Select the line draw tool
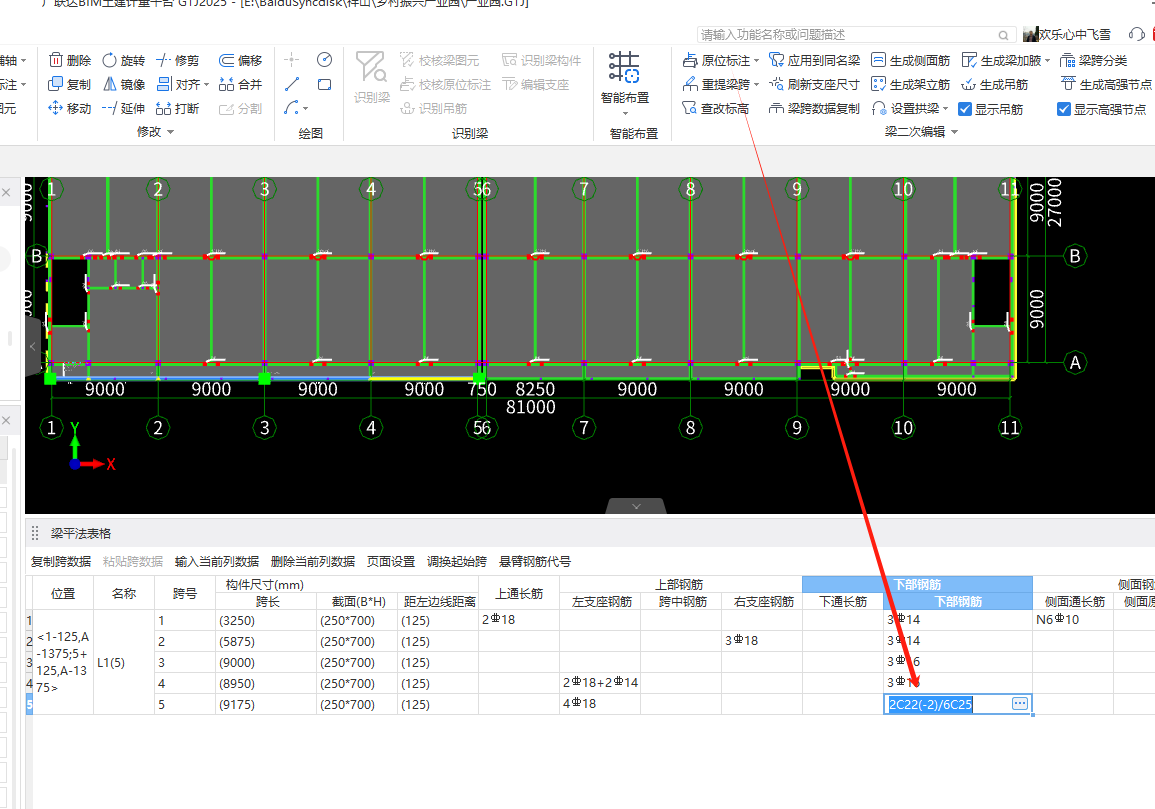This screenshot has width=1155, height=809. tap(292, 85)
